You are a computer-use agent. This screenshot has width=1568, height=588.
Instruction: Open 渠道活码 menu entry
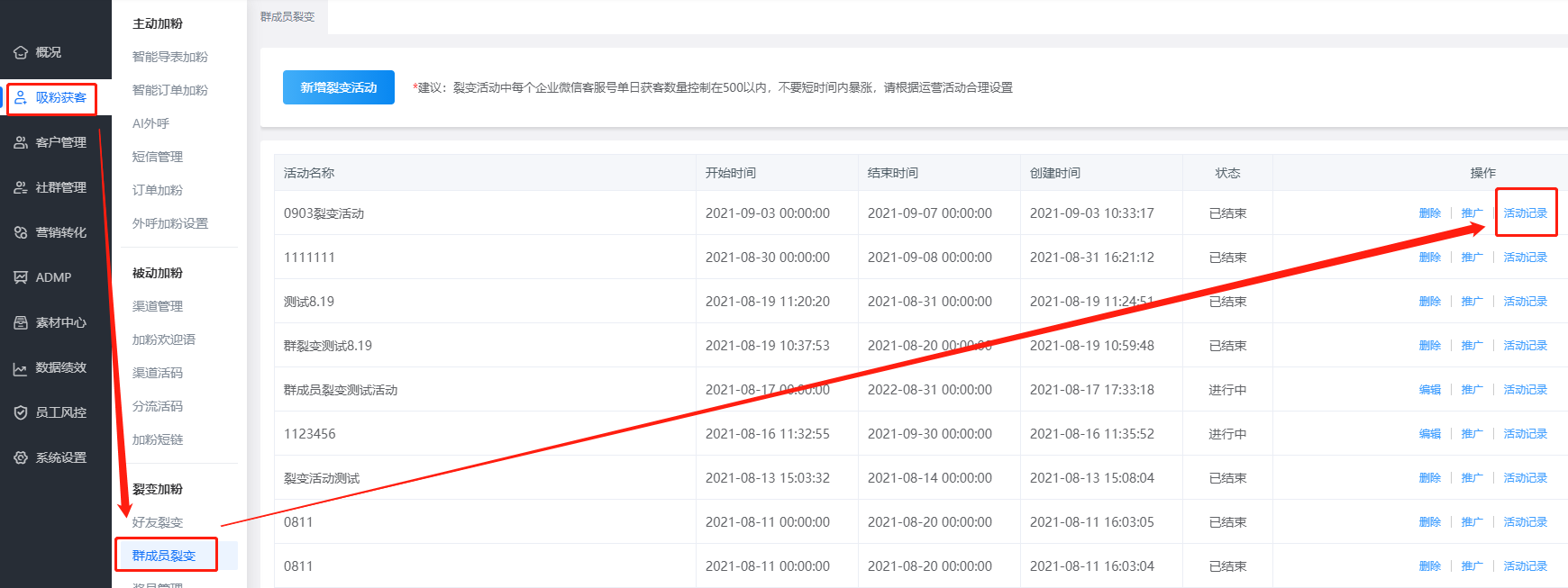pos(158,373)
